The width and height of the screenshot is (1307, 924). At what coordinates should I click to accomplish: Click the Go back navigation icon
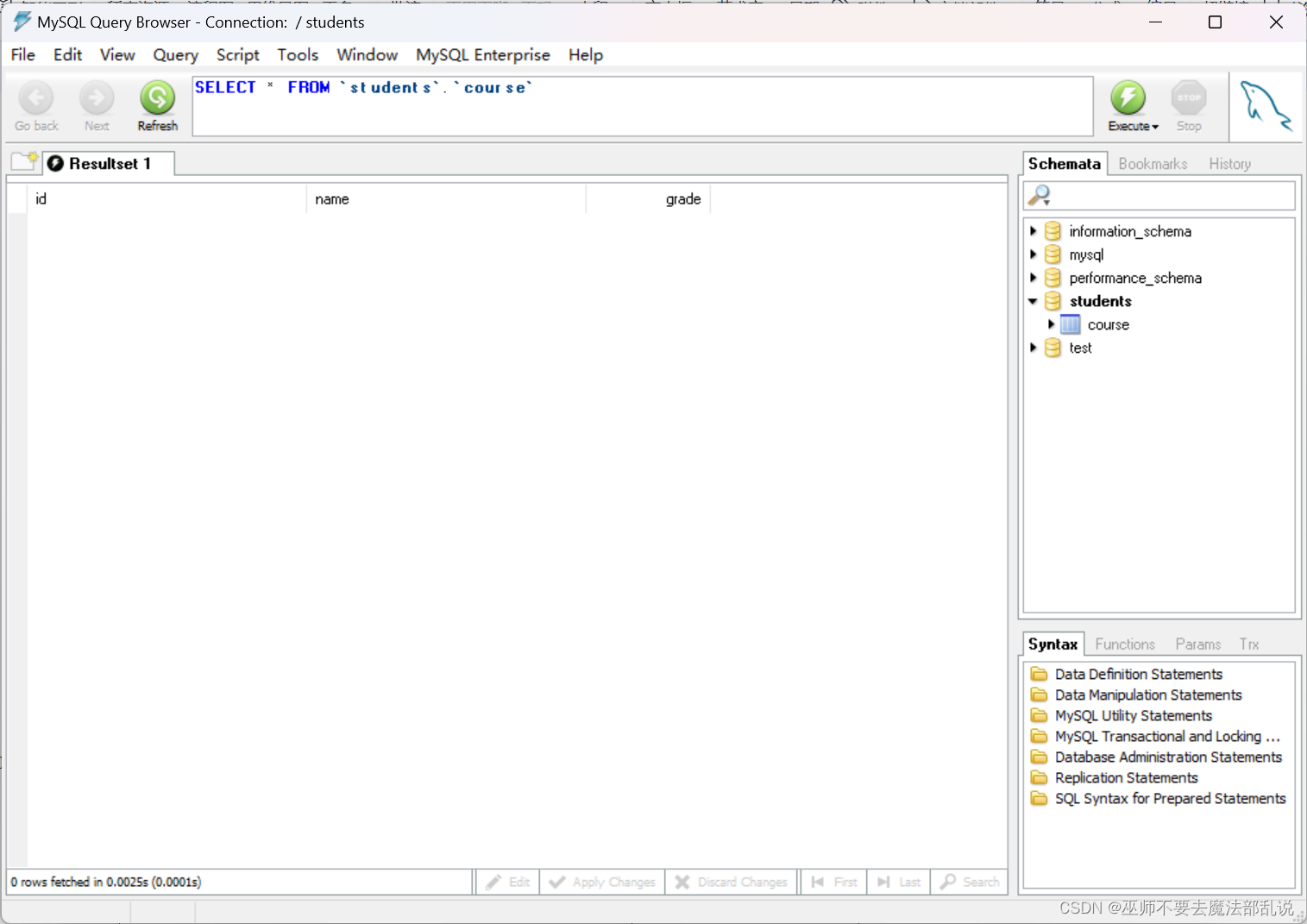[35, 99]
